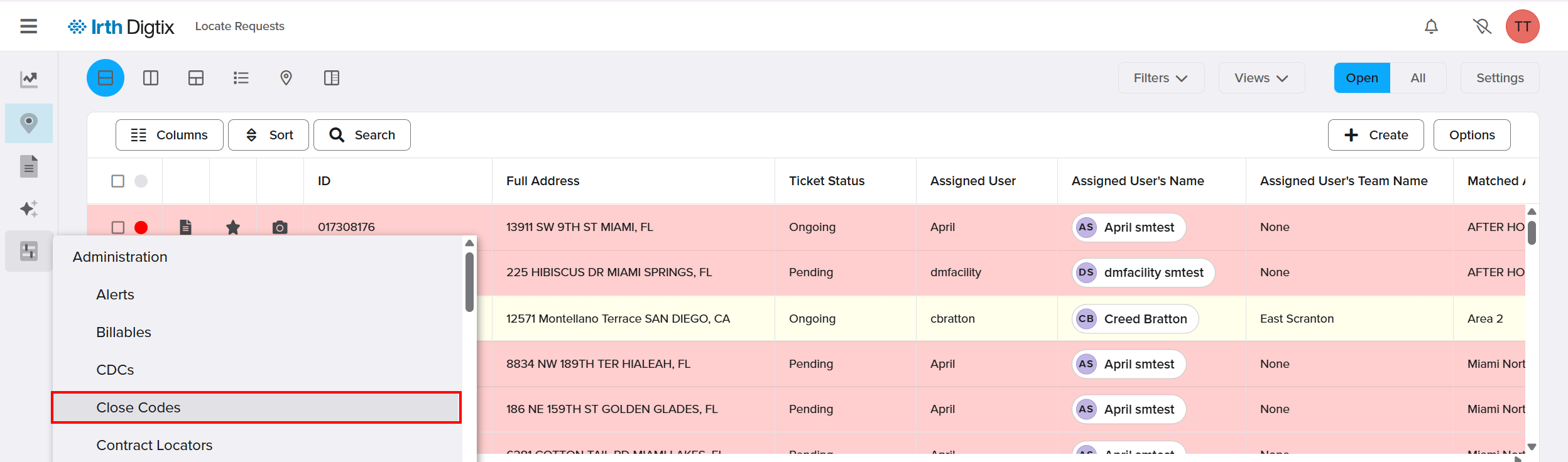Open document icon for ticket 017308176
The height and width of the screenshot is (462, 1568).
pyautogui.click(x=185, y=227)
